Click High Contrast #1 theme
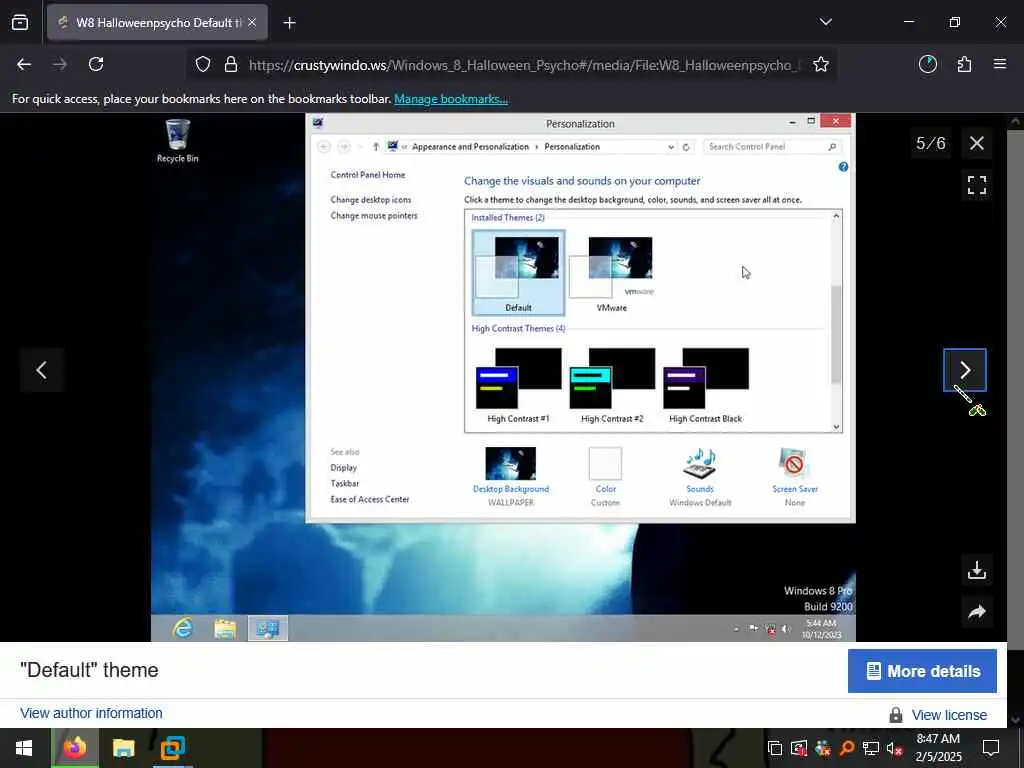 tap(519, 385)
